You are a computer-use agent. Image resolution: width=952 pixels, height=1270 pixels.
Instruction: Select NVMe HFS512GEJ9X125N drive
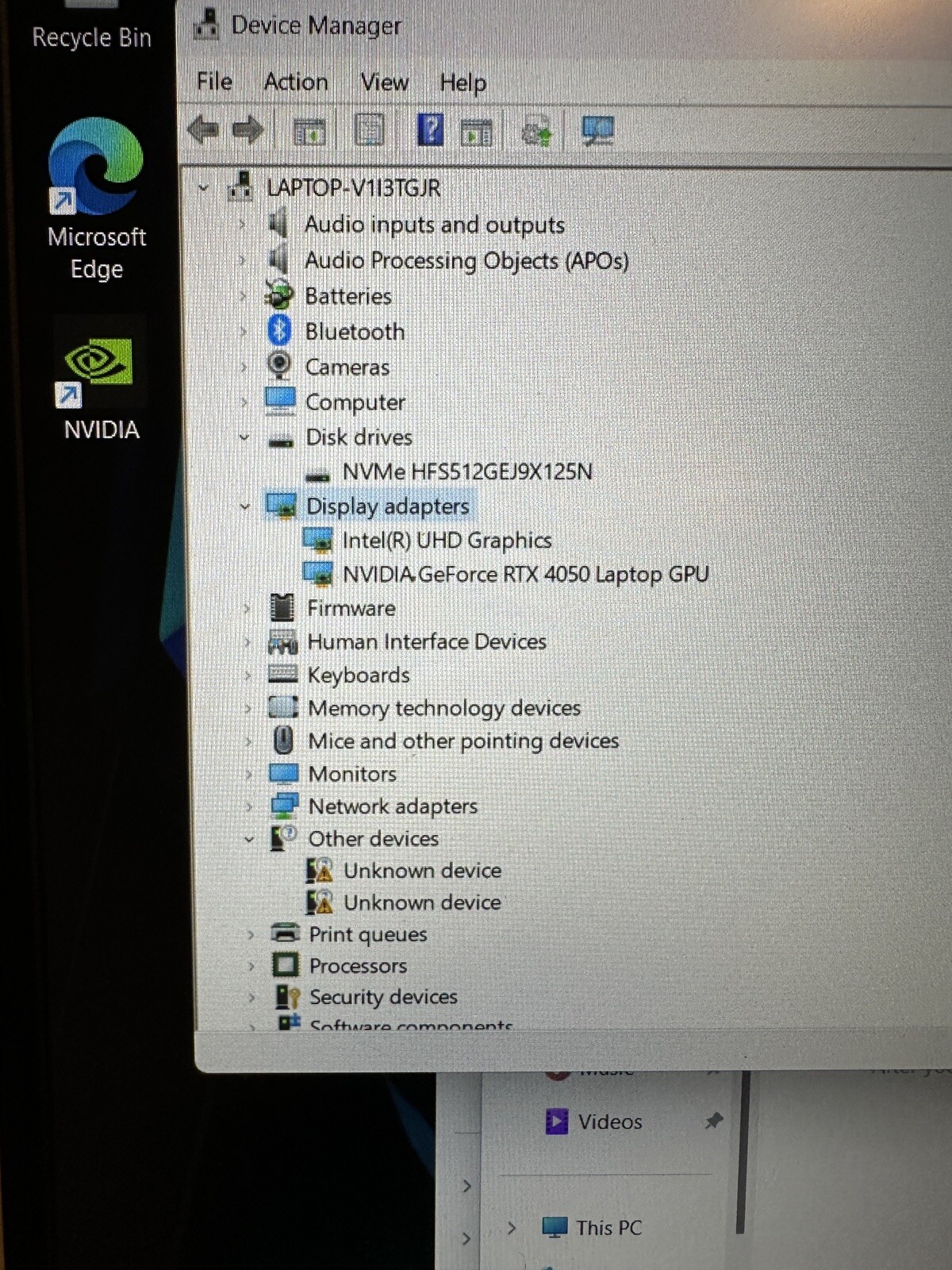tap(467, 472)
